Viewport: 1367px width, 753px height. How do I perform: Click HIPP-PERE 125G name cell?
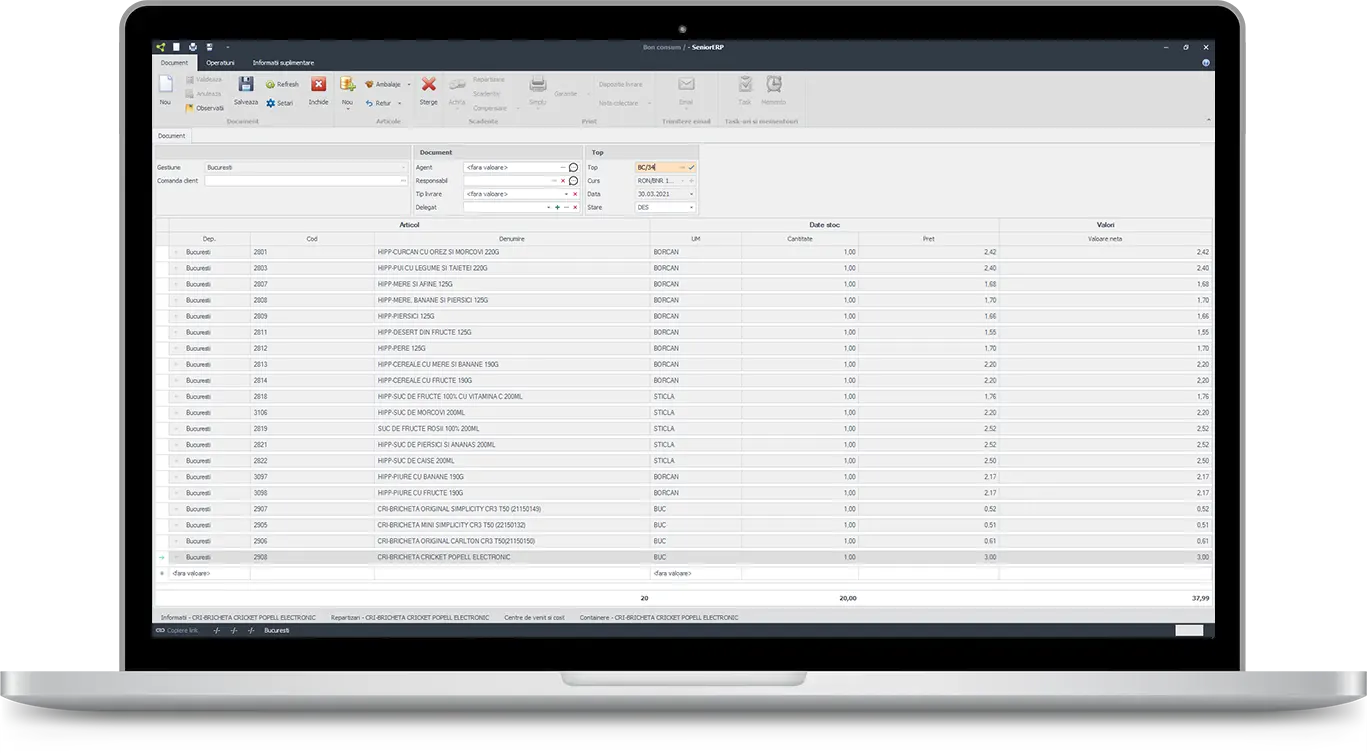coord(512,348)
